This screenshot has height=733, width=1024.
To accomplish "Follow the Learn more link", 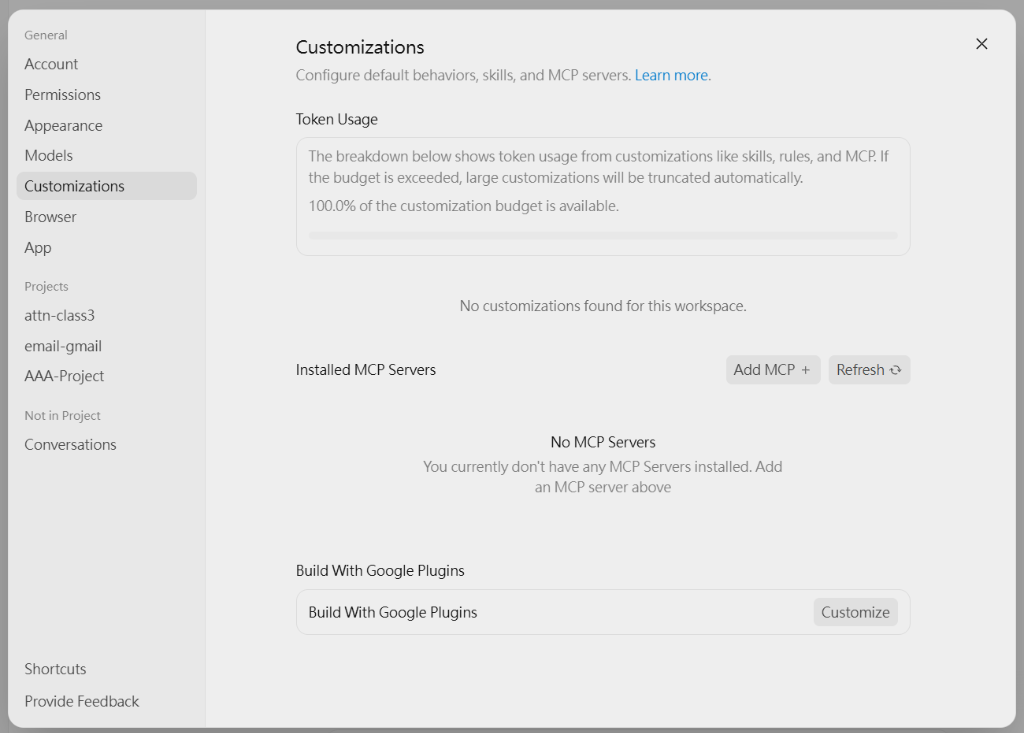I will click(x=671, y=75).
